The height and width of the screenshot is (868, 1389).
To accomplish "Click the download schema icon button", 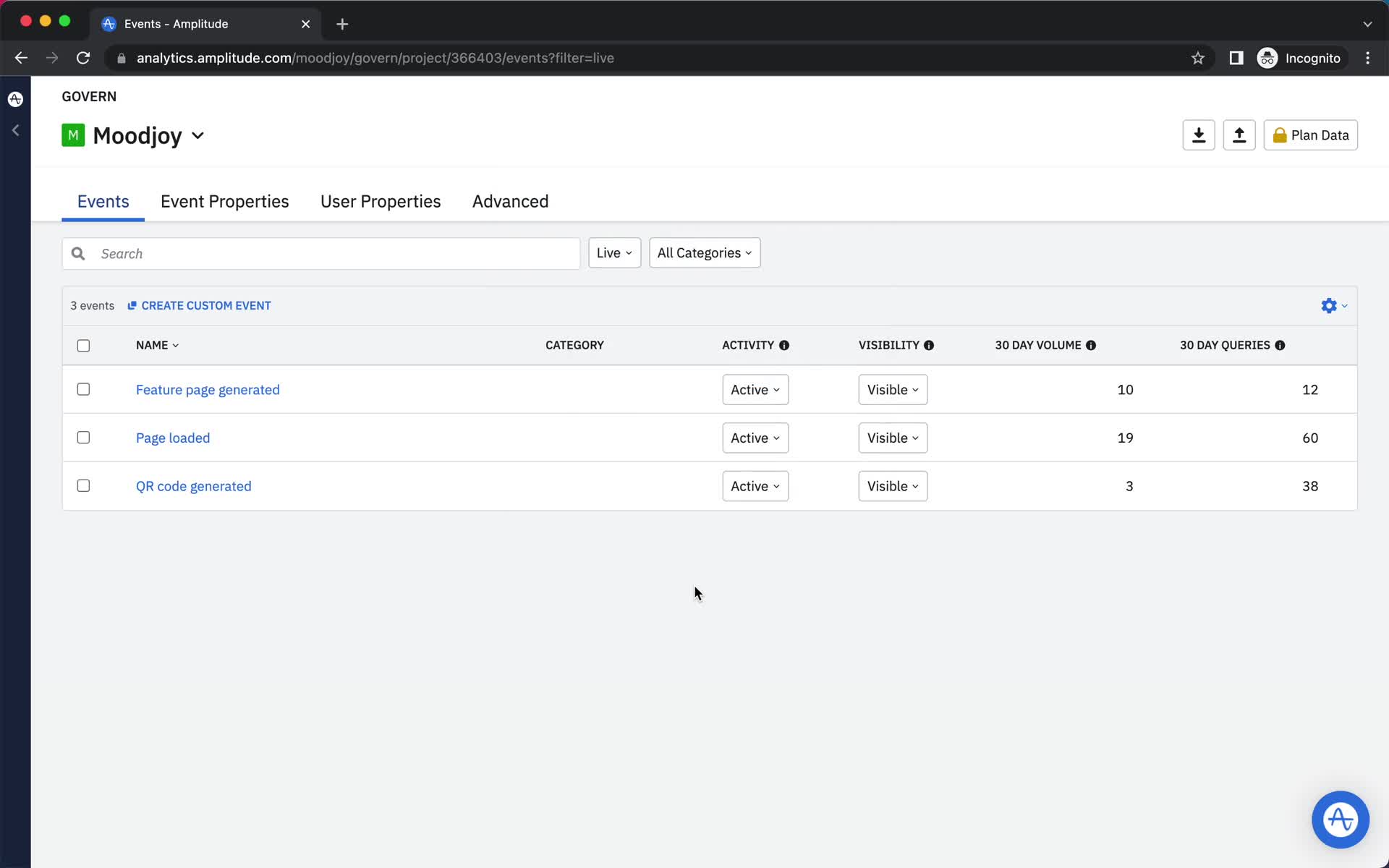I will pyautogui.click(x=1199, y=135).
